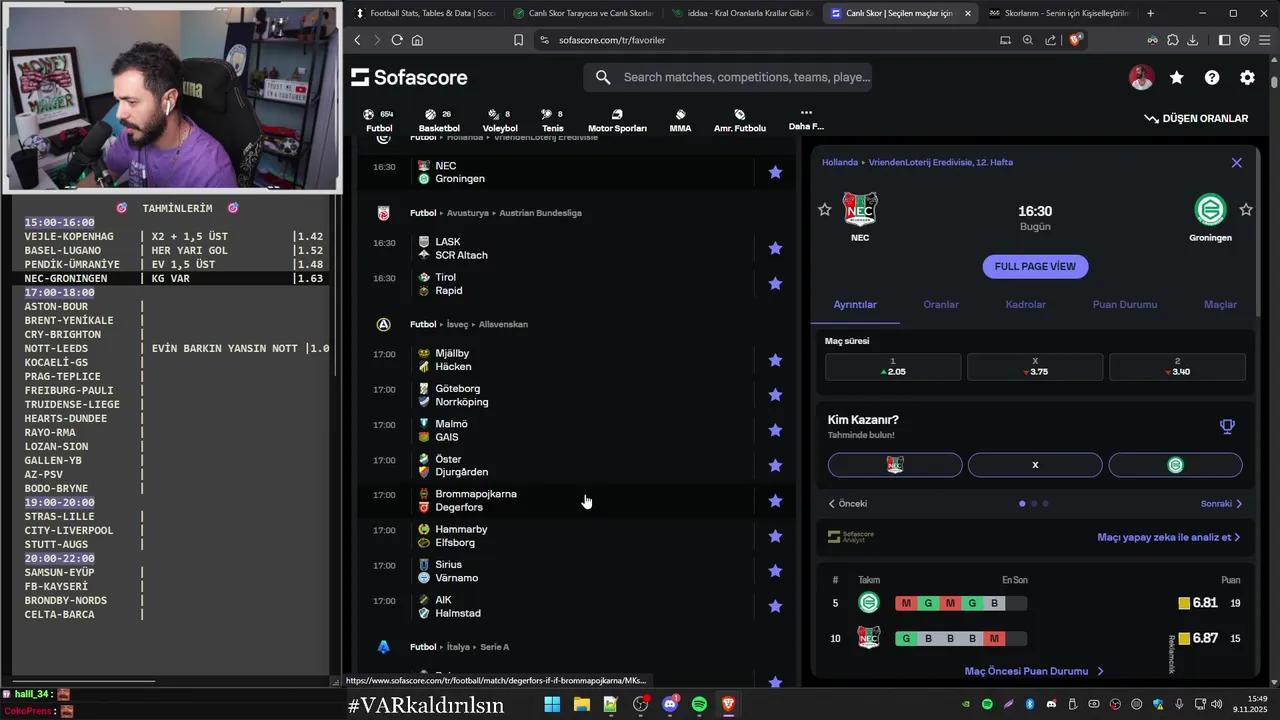Unfavorite the Öster vs Djurgården match

point(775,465)
